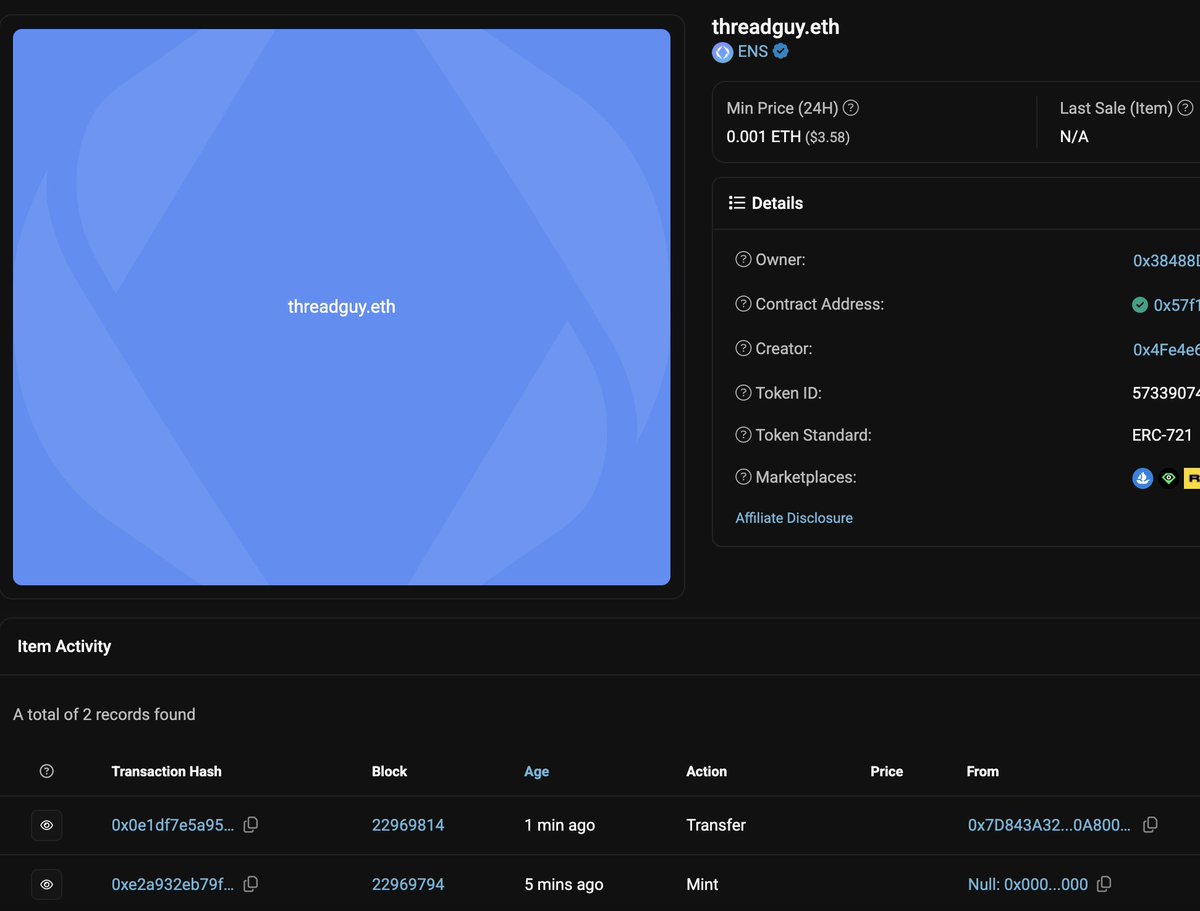This screenshot has height=911, width=1200.
Task: Copy transaction hash 0x0e1df7e5a95
Action: pos(251,825)
